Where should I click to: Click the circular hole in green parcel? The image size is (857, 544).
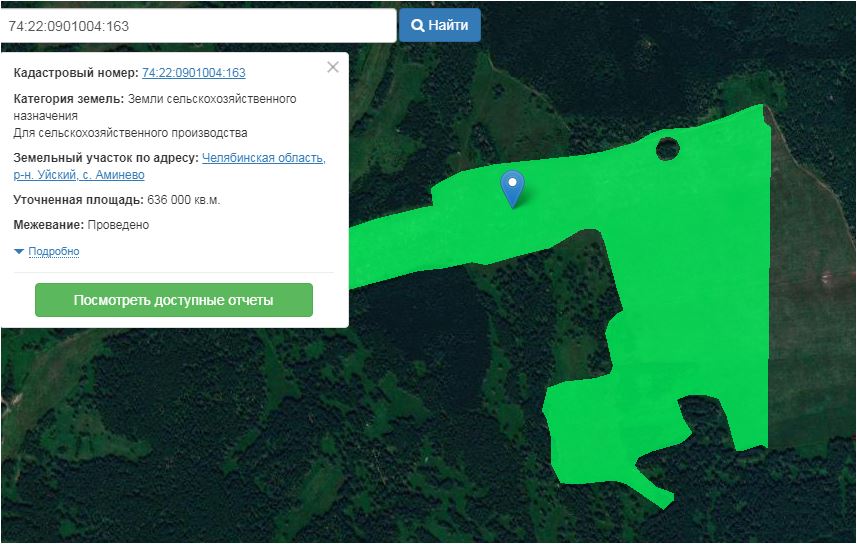click(667, 148)
